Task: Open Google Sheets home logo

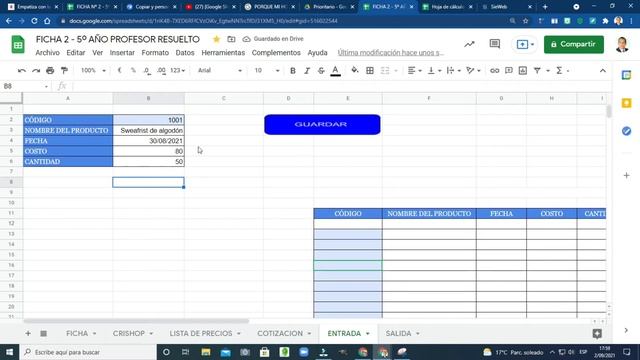Action: pyautogui.click(x=18, y=44)
